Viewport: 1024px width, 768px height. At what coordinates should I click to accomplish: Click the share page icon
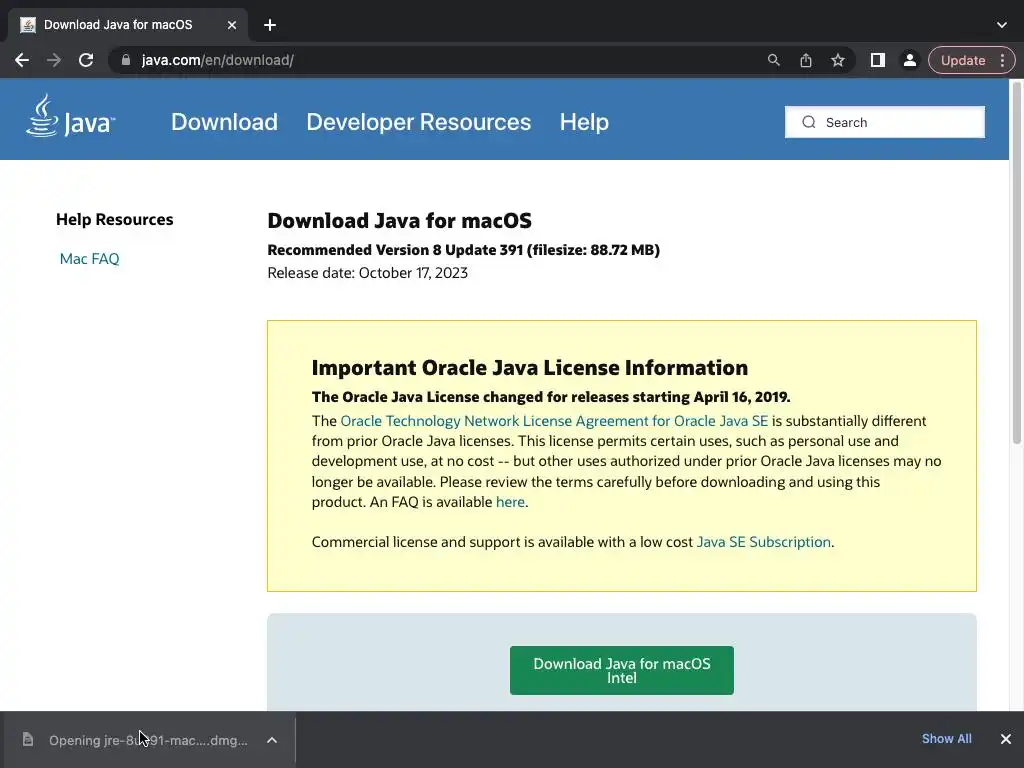[806, 60]
